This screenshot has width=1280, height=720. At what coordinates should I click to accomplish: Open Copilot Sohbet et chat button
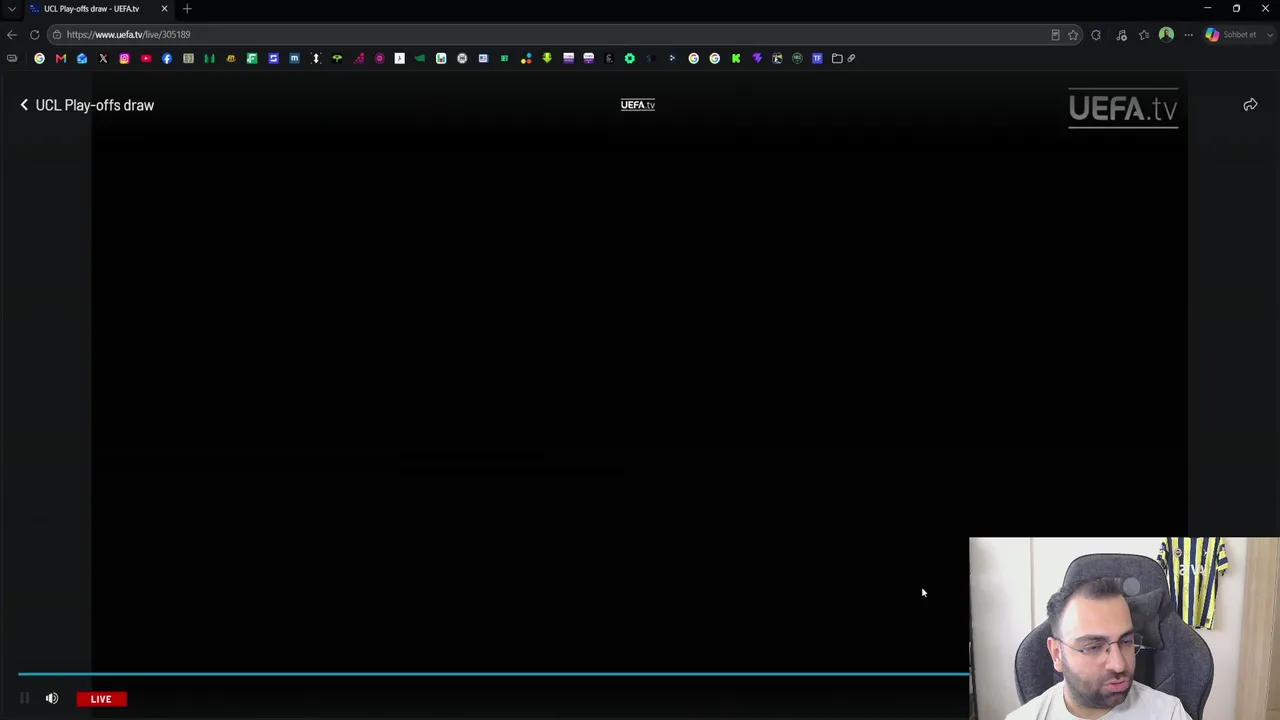pos(1232,34)
